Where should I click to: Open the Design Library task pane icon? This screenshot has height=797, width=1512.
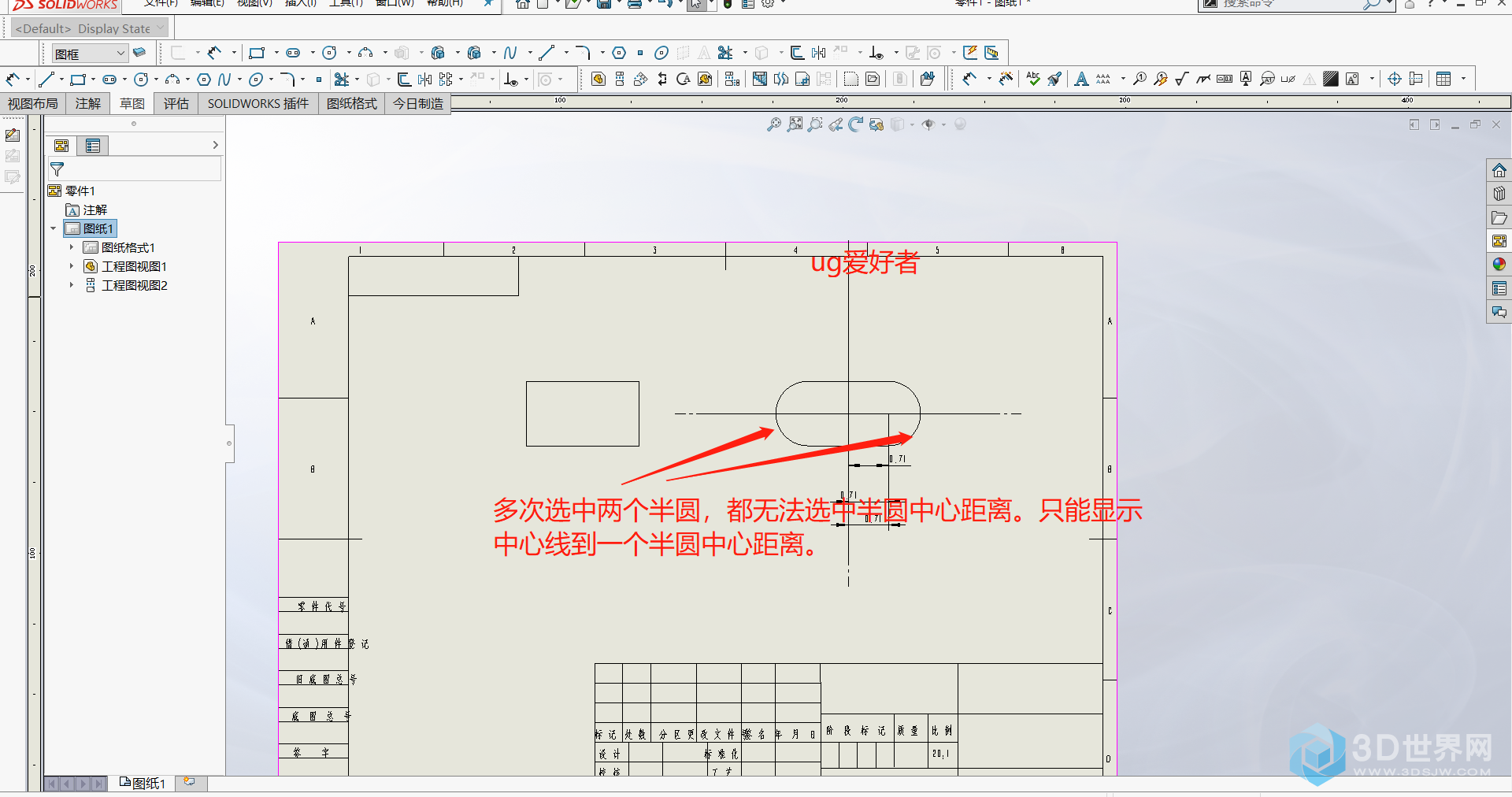pos(1499,194)
